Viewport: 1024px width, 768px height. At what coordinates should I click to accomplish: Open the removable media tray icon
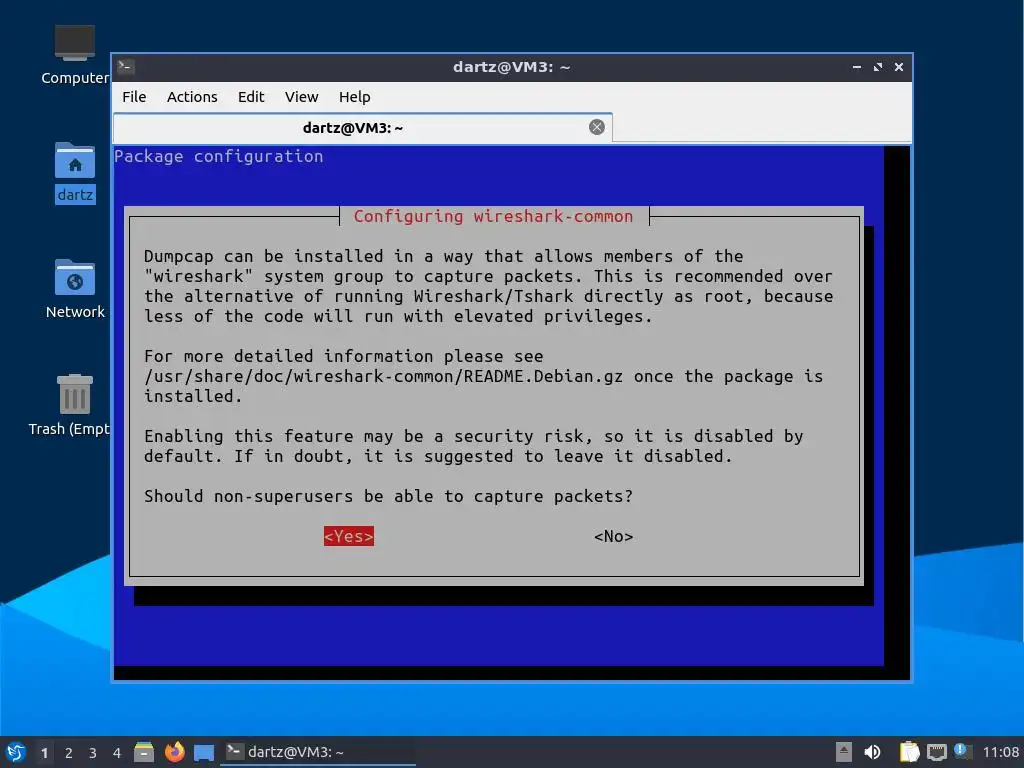click(x=844, y=752)
